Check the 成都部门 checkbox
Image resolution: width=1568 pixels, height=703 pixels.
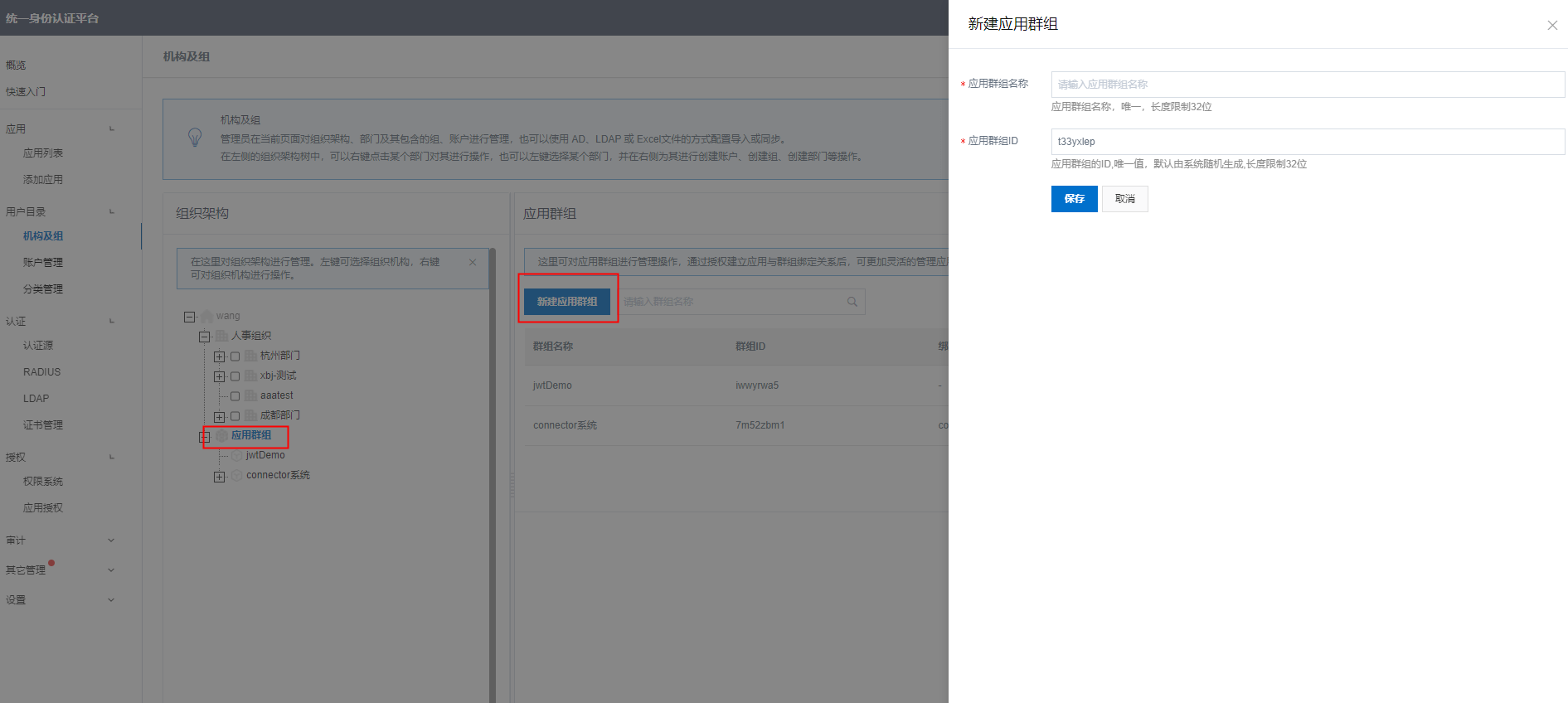click(x=235, y=416)
